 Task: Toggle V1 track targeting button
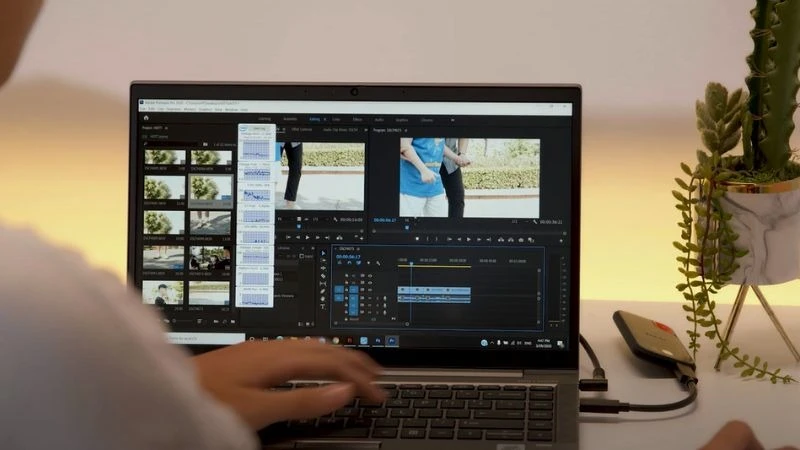(x=354, y=290)
